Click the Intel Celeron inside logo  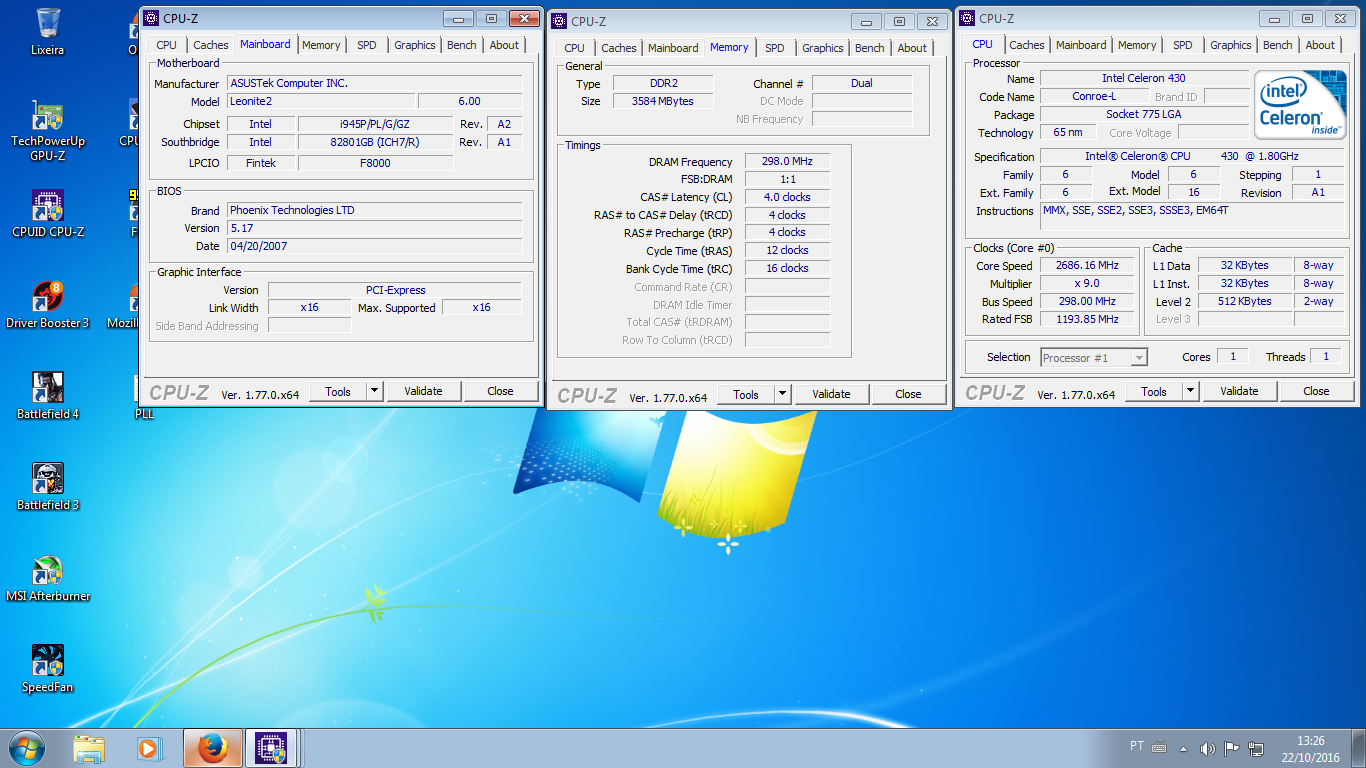pos(1301,105)
